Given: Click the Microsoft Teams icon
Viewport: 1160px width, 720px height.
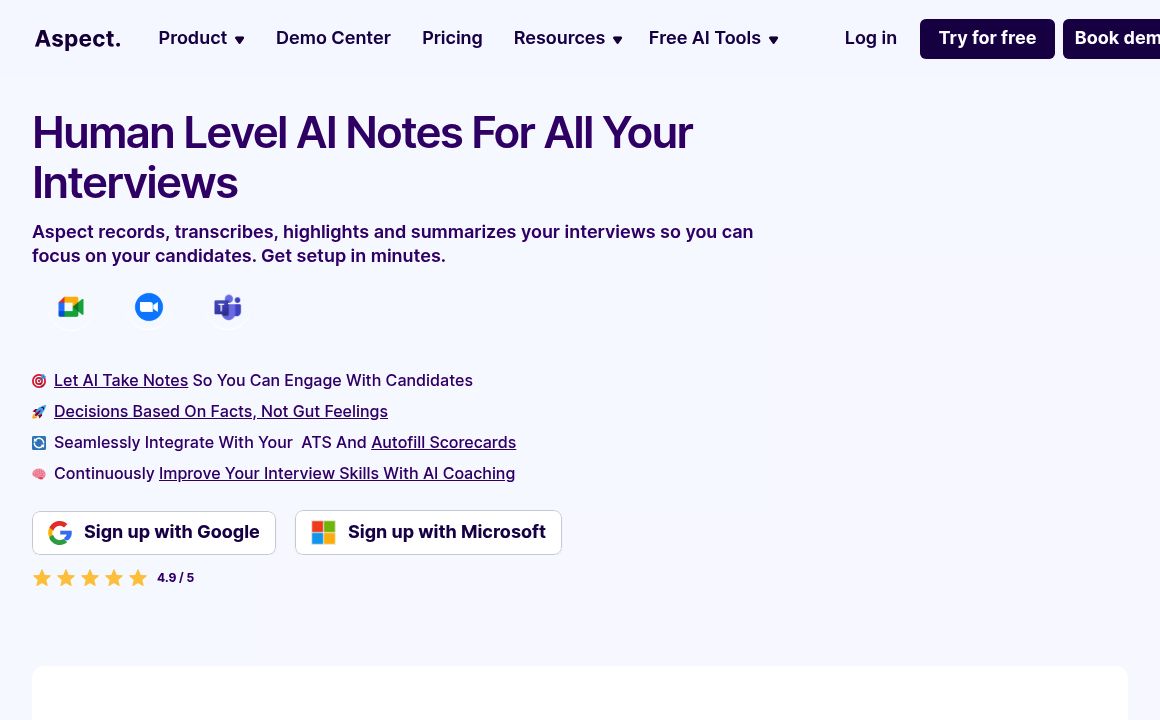Looking at the screenshot, I should point(228,307).
